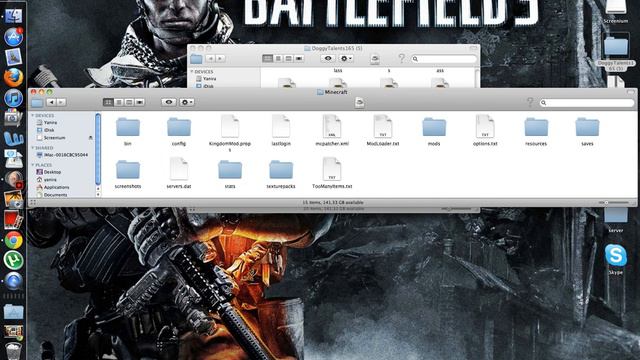The image size is (640, 360).
Task: Click the Quick Look eye button in Minecraft window
Action: pos(169,102)
